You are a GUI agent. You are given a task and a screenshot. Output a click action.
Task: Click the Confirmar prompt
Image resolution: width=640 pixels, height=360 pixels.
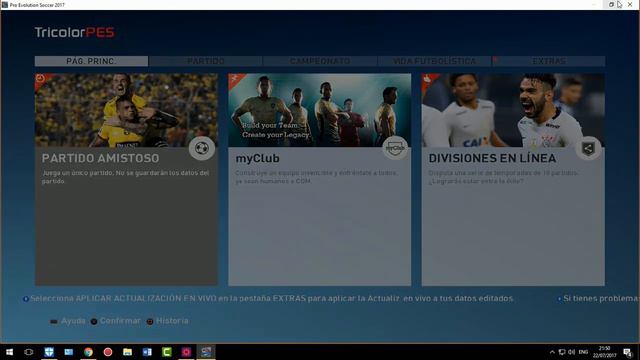click(x=116, y=321)
